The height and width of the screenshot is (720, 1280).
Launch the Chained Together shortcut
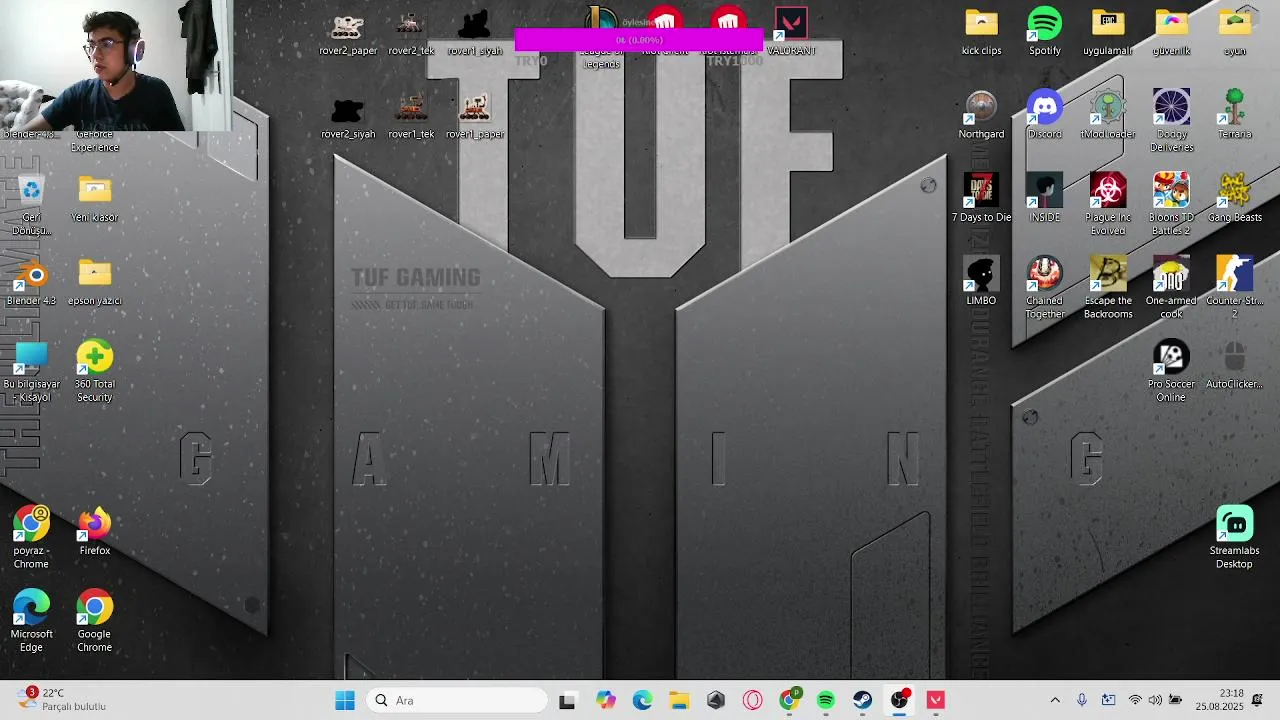coord(1045,288)
